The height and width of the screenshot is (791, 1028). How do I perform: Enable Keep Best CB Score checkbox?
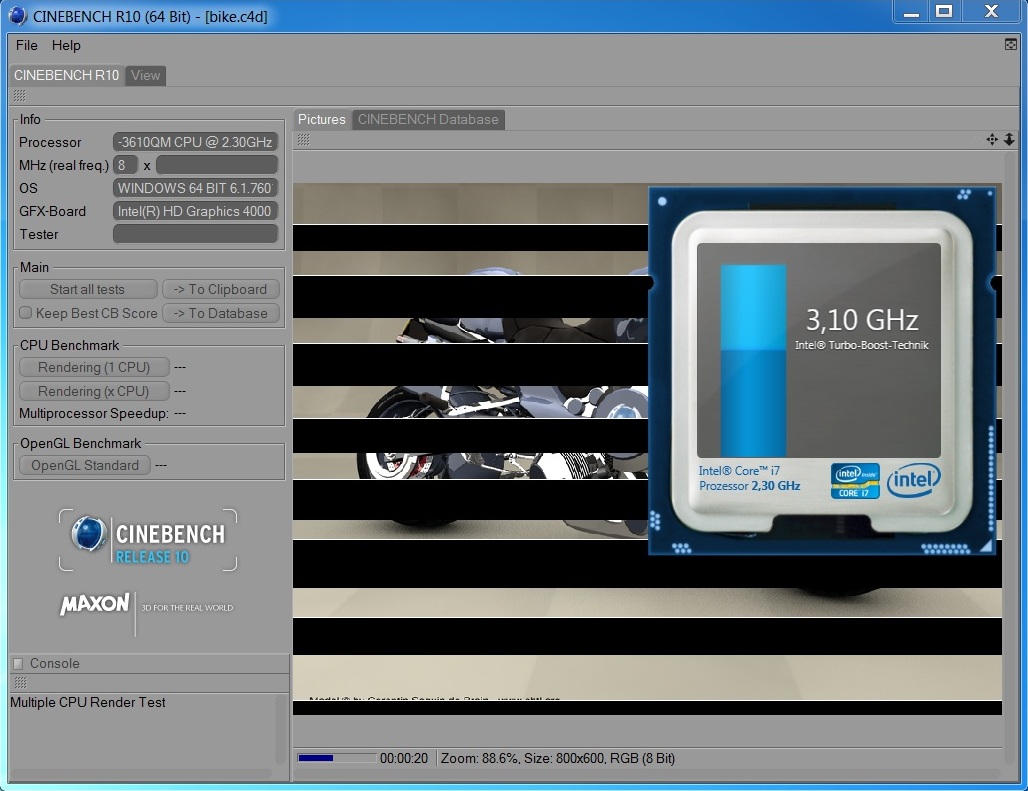point(26,313)
